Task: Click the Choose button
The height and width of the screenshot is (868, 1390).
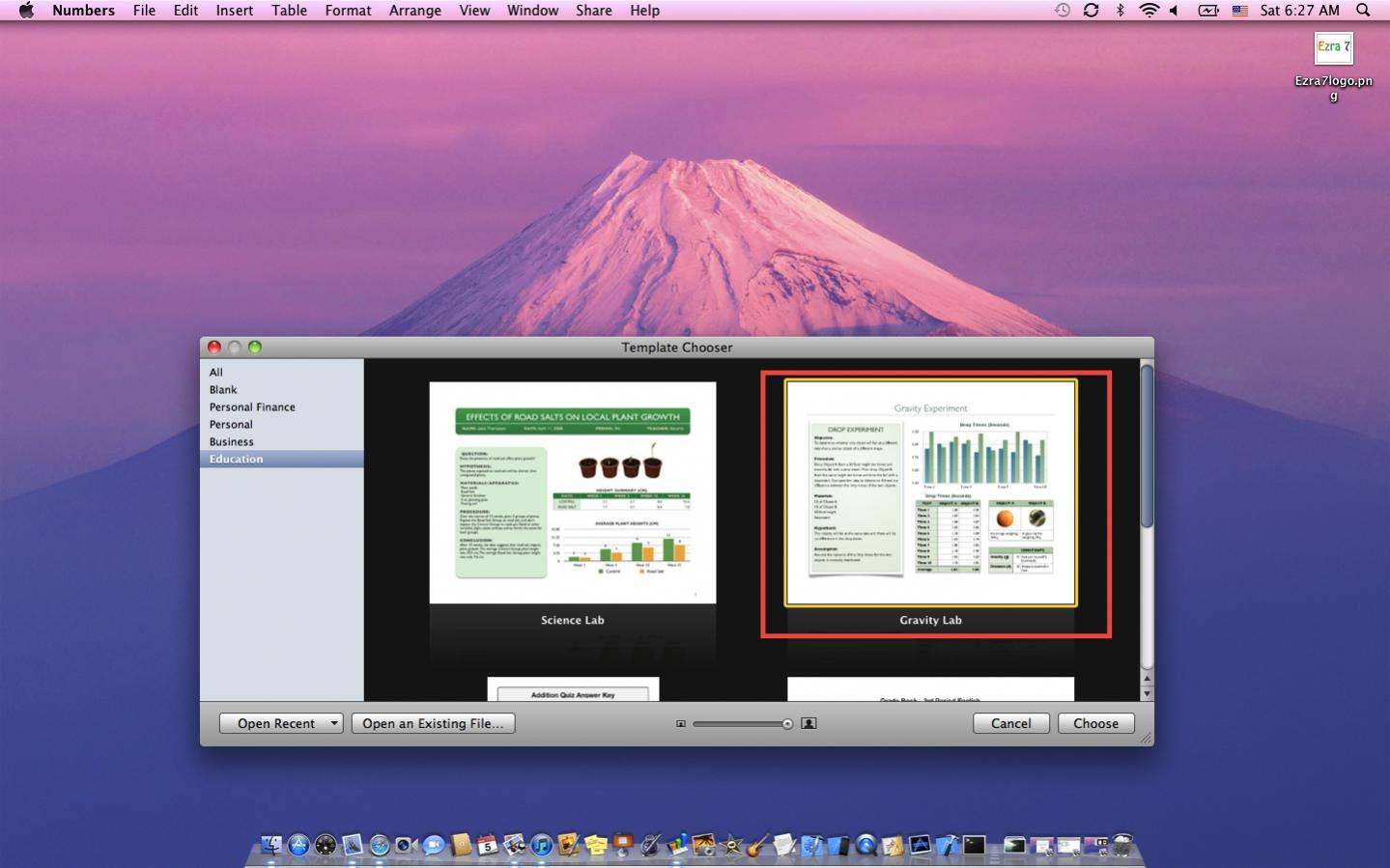Action: pyautogui.click(x=1095, y=723)
